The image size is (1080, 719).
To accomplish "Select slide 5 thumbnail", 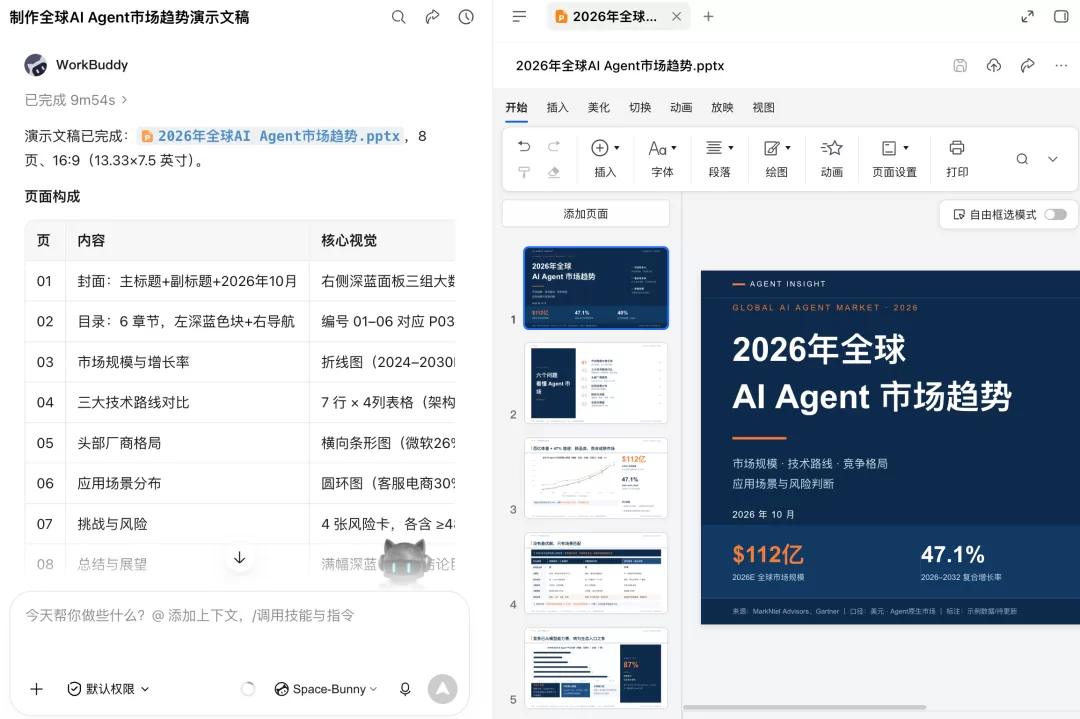I will [x=596, y=668].
